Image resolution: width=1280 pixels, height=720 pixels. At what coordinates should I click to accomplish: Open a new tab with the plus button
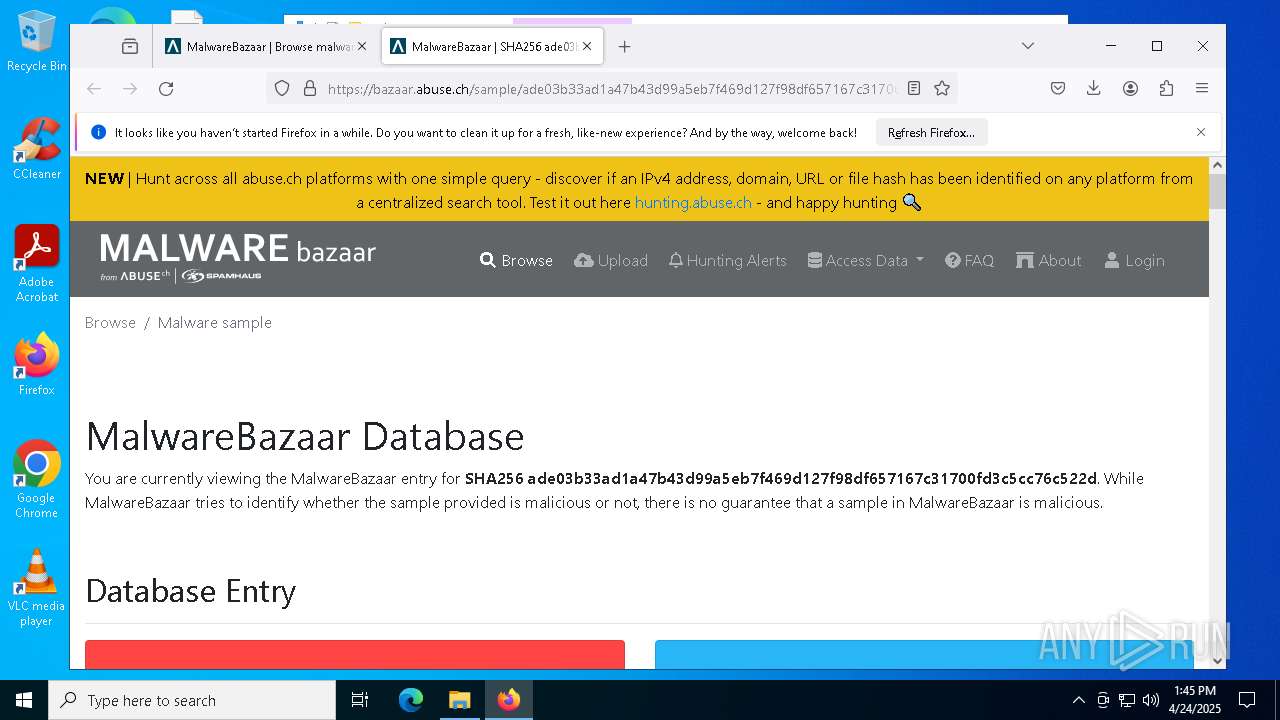coord(624,46)
